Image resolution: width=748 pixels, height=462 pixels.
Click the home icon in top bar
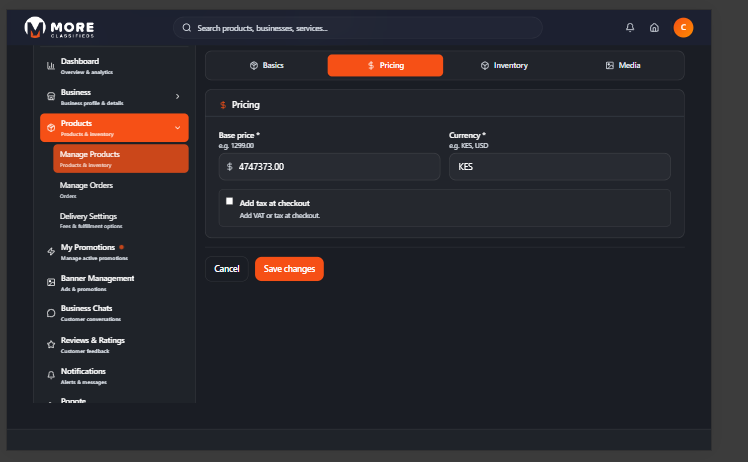click(654, 28)
